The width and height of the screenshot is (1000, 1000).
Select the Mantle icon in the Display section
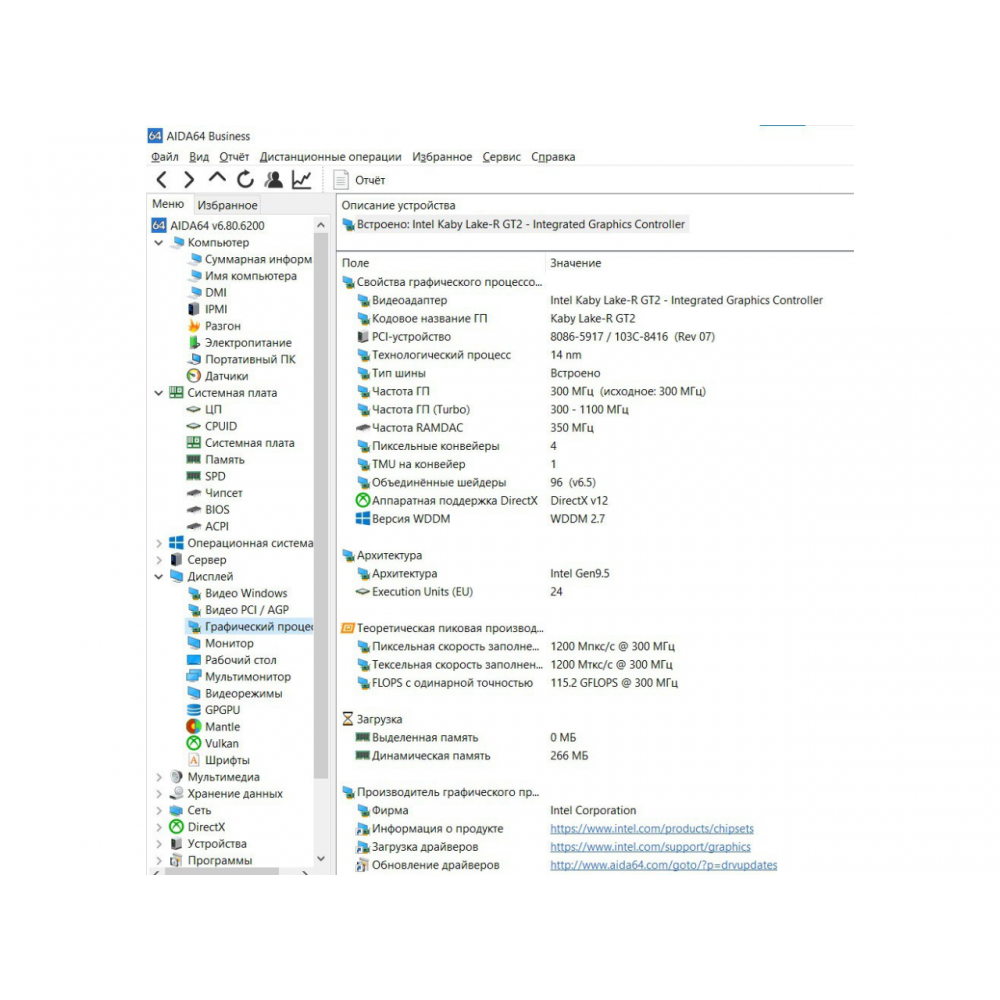click(x=194, y=726)
